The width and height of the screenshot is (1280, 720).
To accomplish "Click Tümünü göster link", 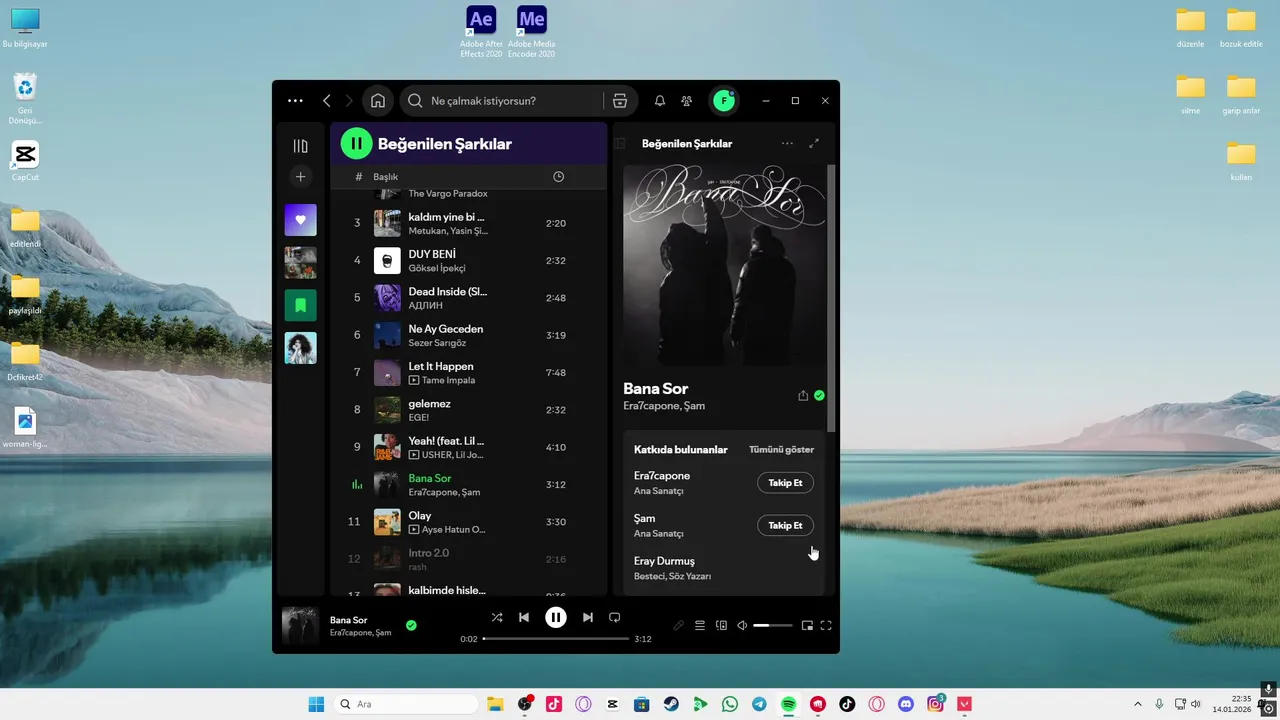I will (781, 450).
